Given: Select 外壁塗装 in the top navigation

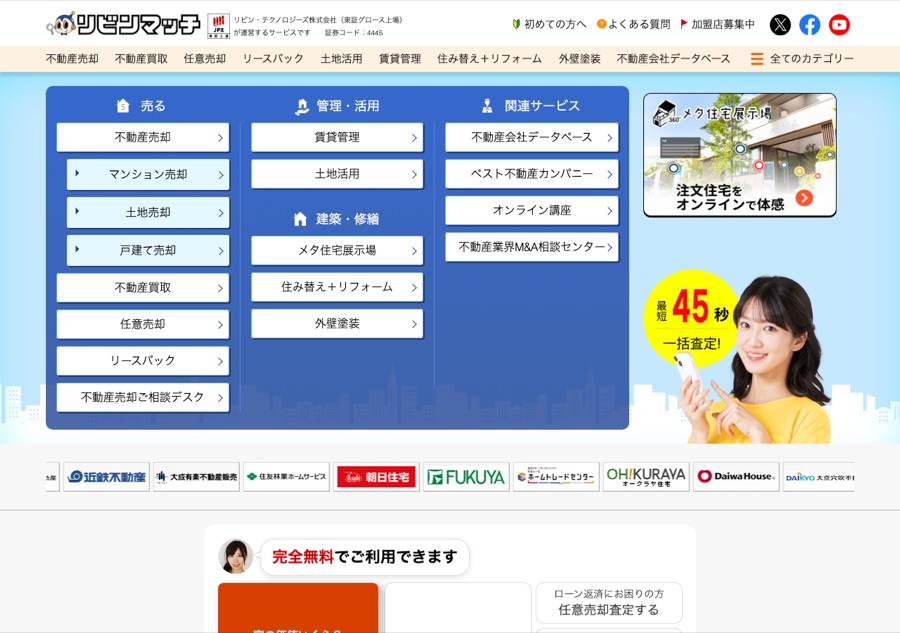Looking at the screenshot, I should coord(580,59).
